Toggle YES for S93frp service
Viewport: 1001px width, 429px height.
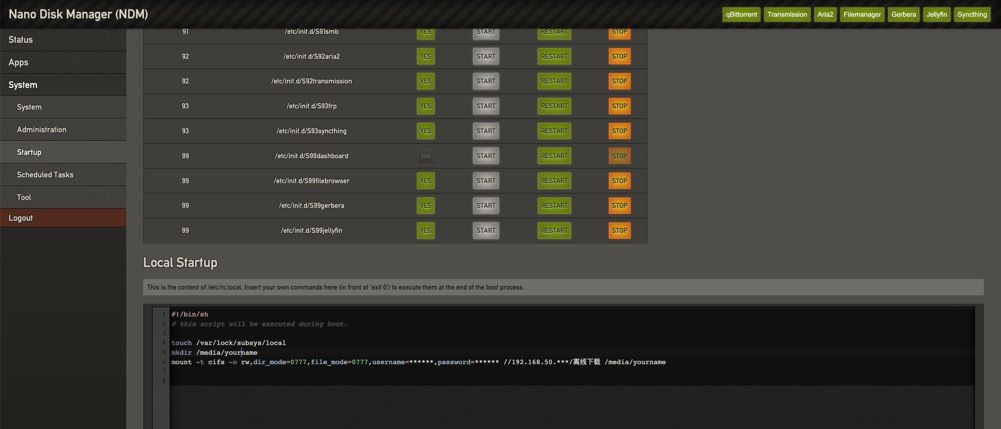[425, 106]
